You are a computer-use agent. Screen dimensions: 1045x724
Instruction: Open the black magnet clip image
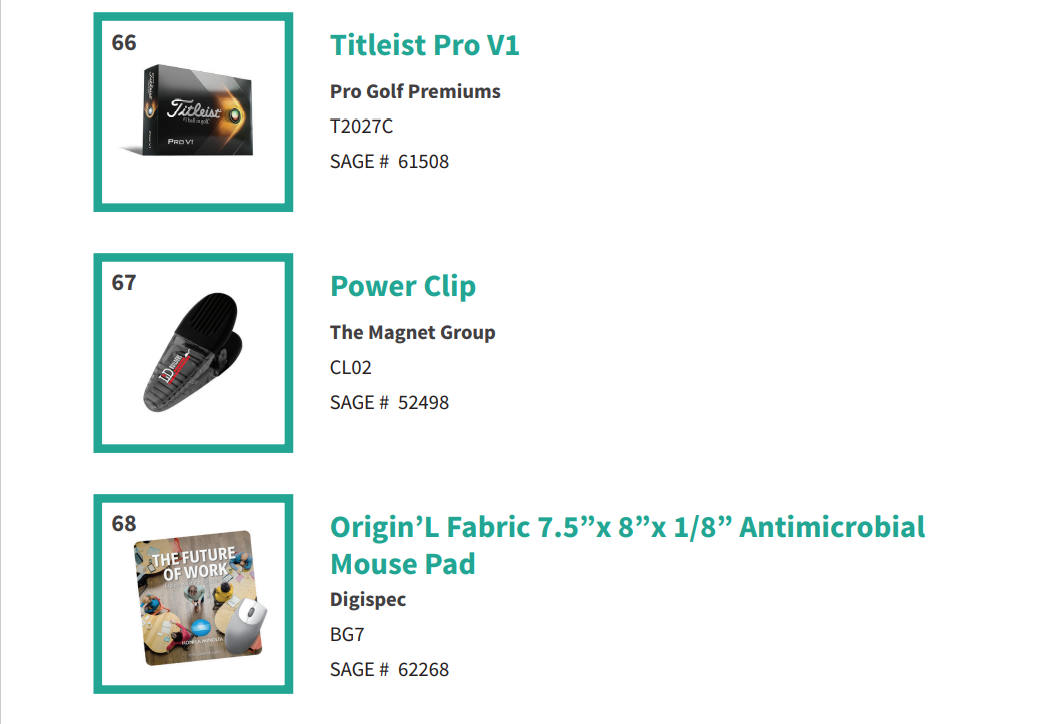click(193, 352)
